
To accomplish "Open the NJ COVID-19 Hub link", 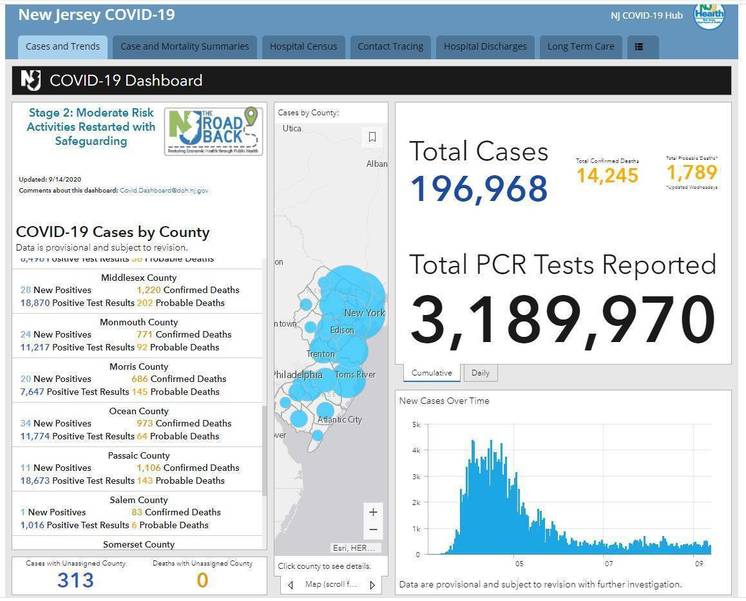I will pos(645,16).
